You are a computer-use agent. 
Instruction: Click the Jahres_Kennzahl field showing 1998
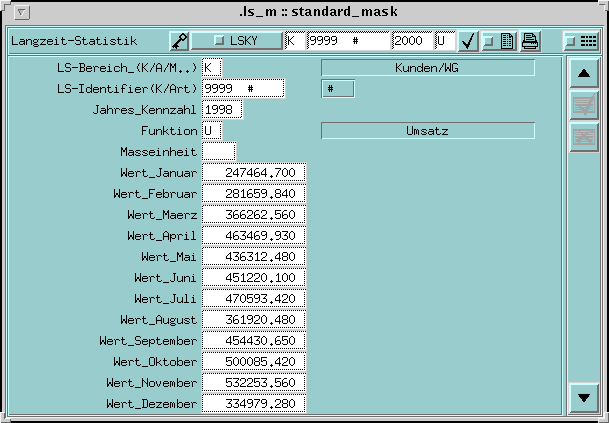pos(222,109)
